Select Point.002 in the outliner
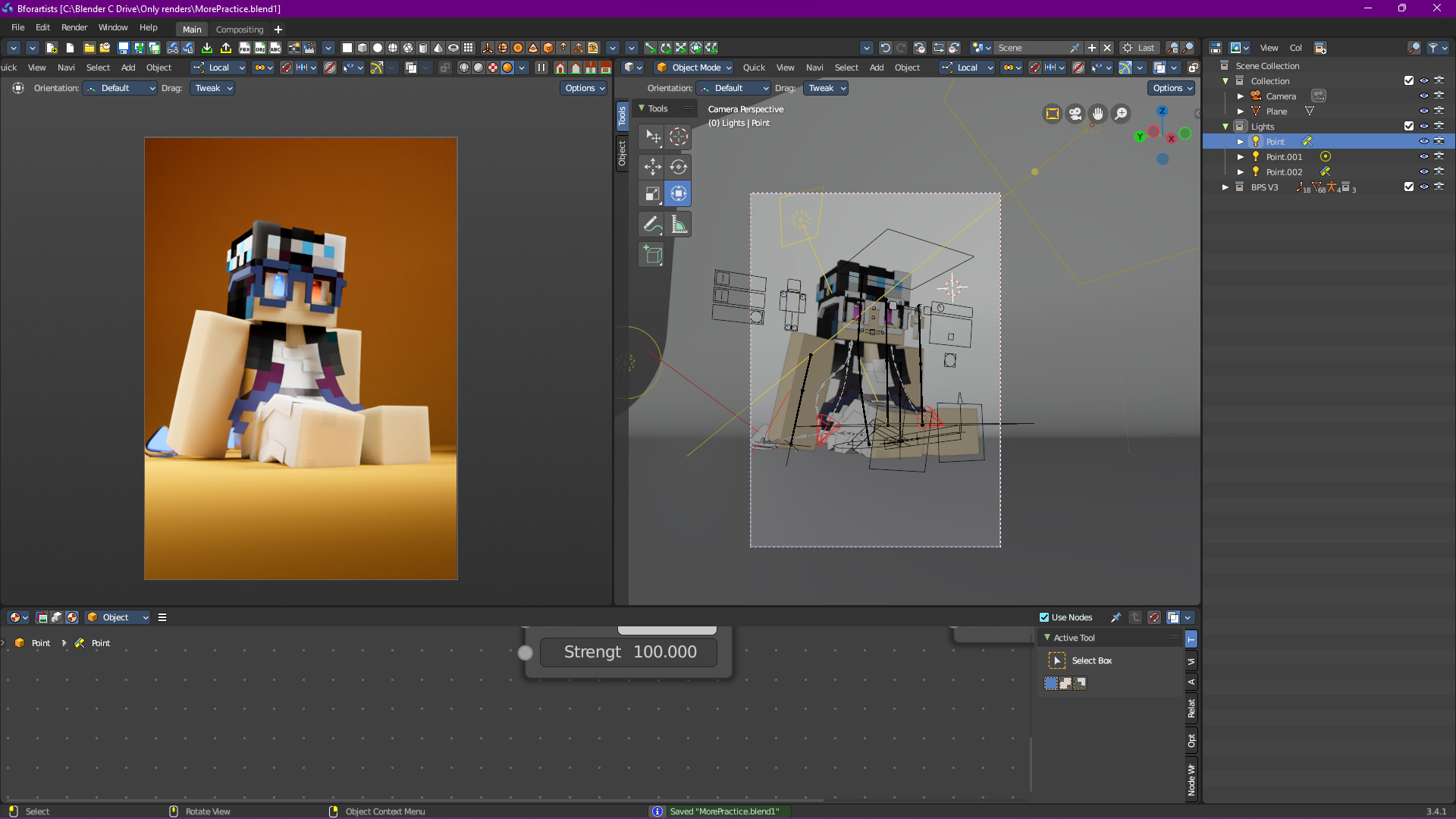Viewport: 1456px width, 819px height. point(1284,172)
